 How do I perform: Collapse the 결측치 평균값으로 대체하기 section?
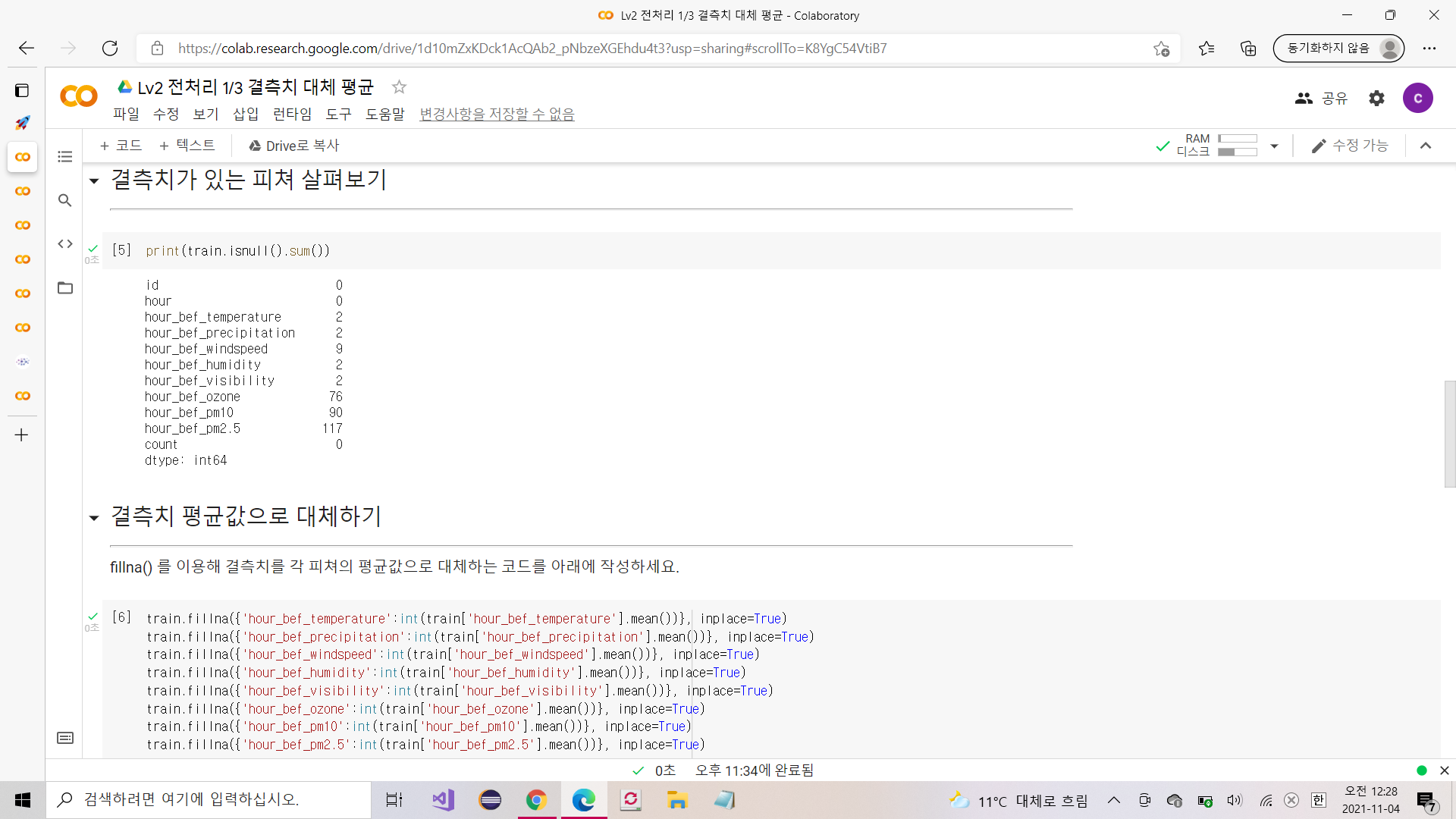(94, 519)
